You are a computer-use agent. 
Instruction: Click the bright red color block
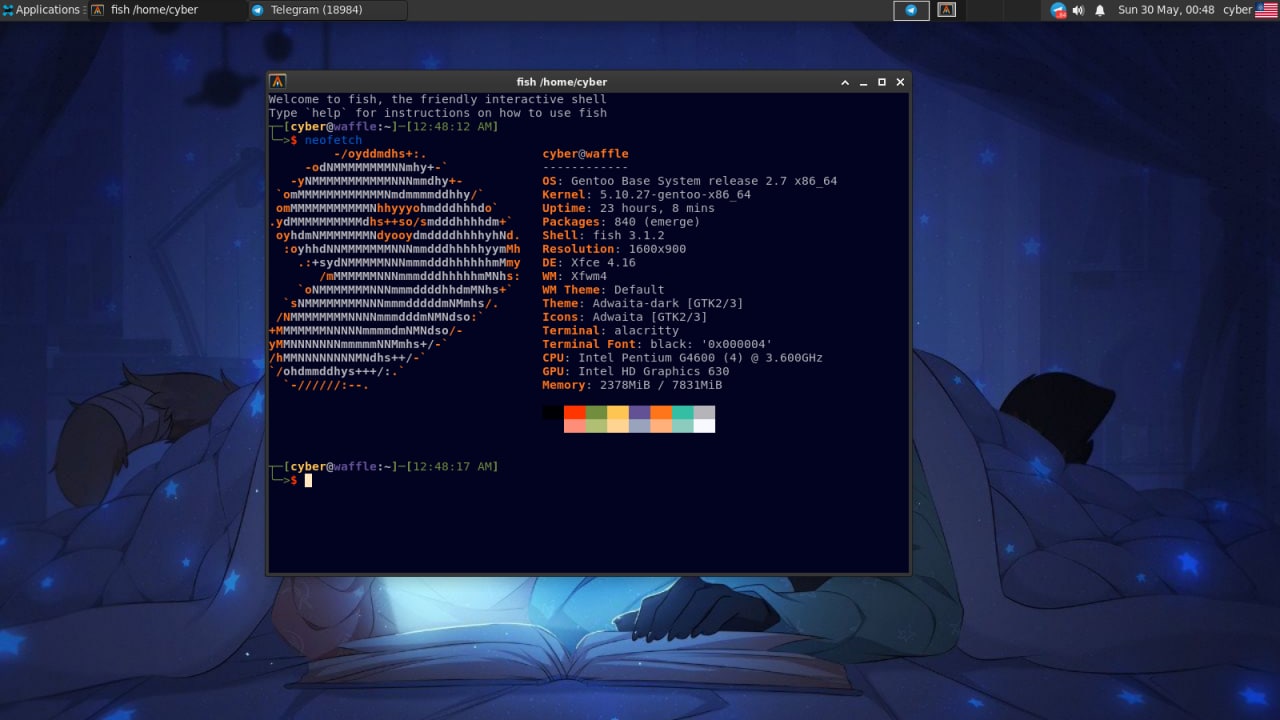pyautogui.click(x=574, y=412)
